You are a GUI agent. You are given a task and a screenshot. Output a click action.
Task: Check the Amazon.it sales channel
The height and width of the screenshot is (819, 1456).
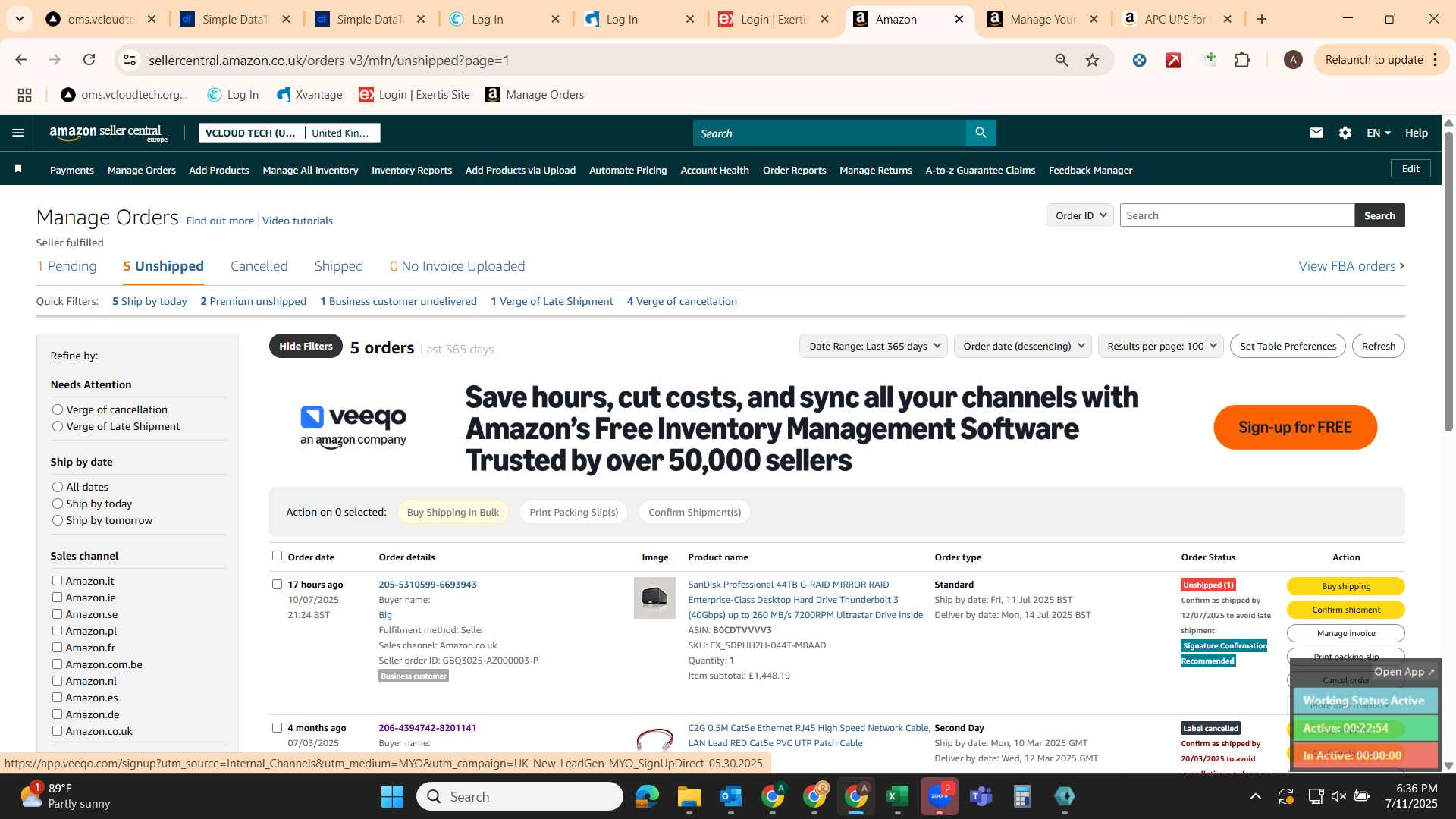(57, 581)
